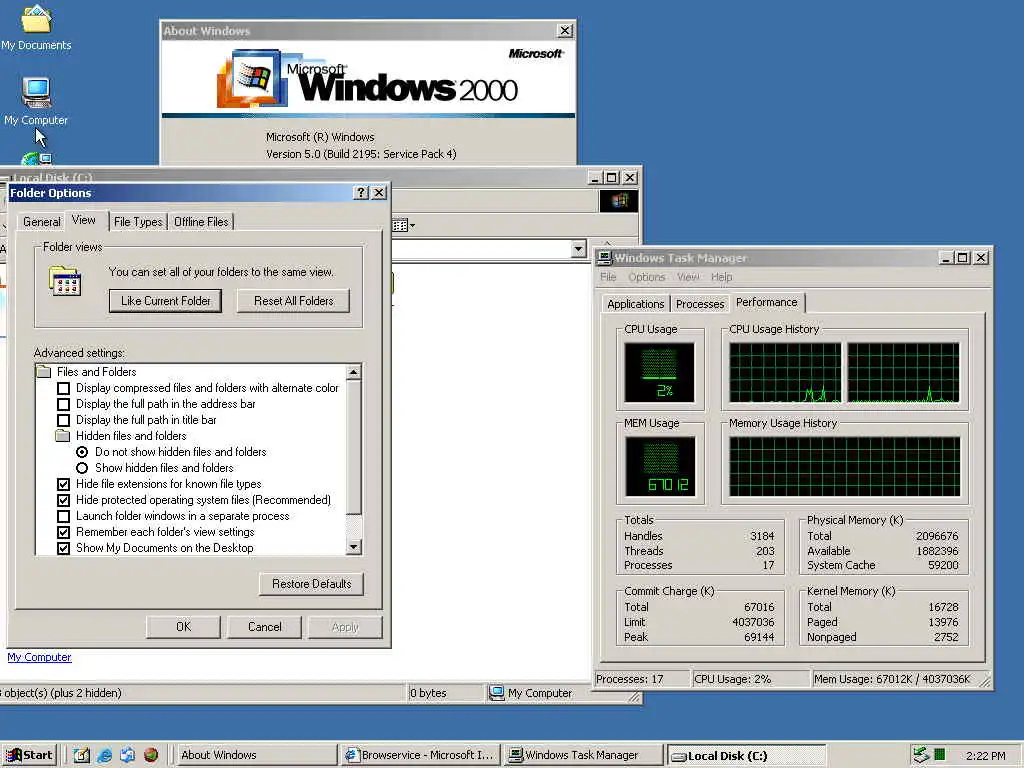This screenshot has height=768, width=1024.
Task: Click the Like Current Folder button
Action: coord(165,301)
